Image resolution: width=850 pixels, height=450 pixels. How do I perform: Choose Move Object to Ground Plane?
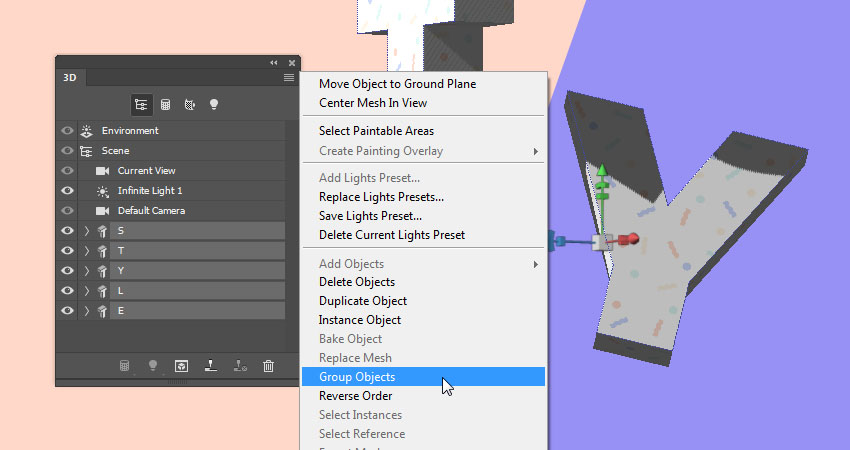pos(397,84)
